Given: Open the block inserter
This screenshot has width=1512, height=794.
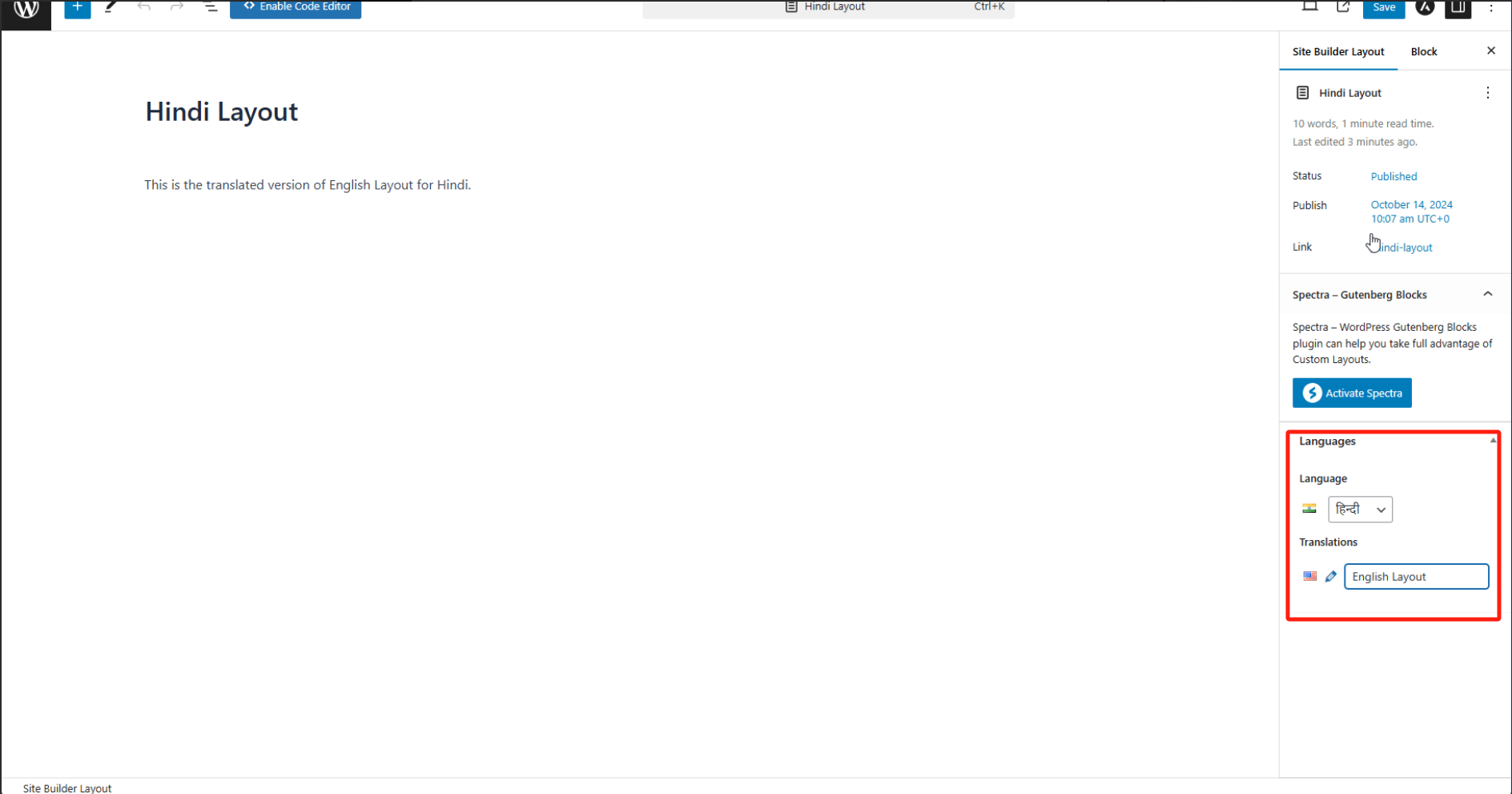Looking at the screenshot, I should pyautogui.click(x=77, y=8).
